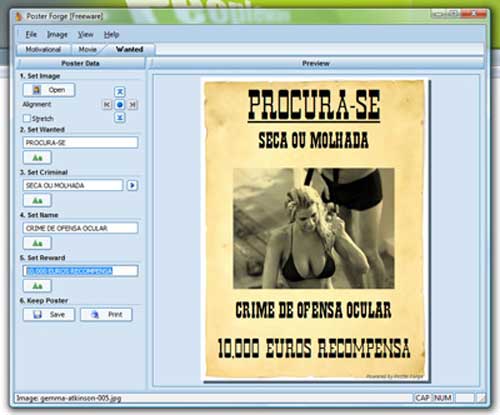Click 'SECA OU MOLHADA' in preview
This screenshot has height=415, width=500.
point(313,140)
